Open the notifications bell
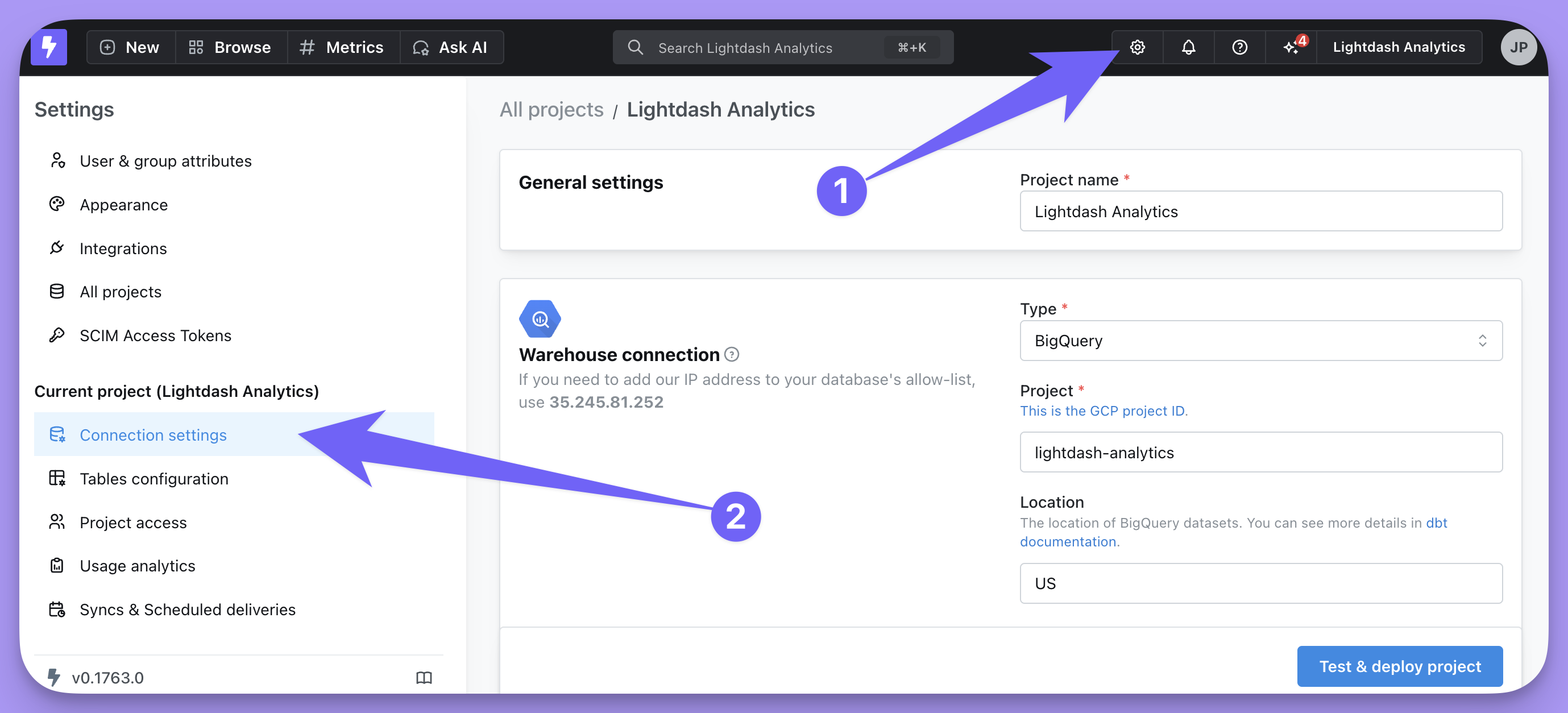Image resolution: width=1568 pixels, height=713 pixels. 1188,48
